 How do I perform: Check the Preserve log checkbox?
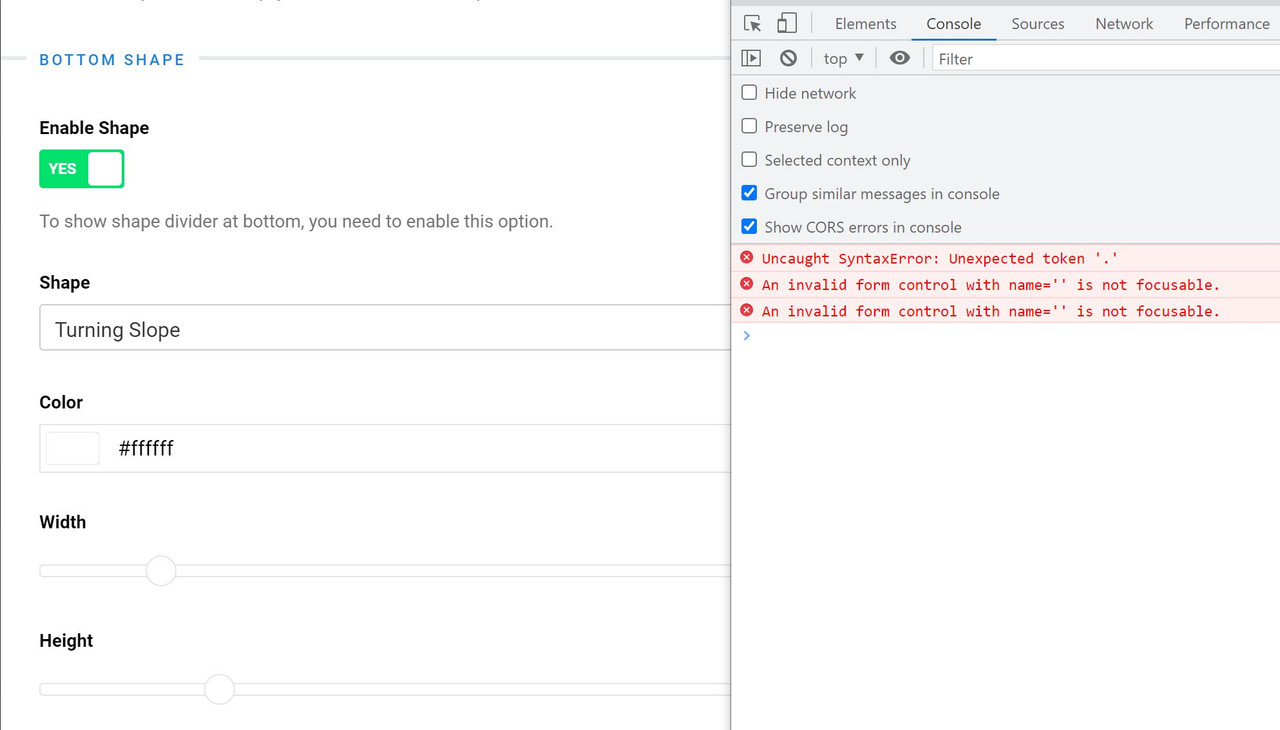point(749,126)
